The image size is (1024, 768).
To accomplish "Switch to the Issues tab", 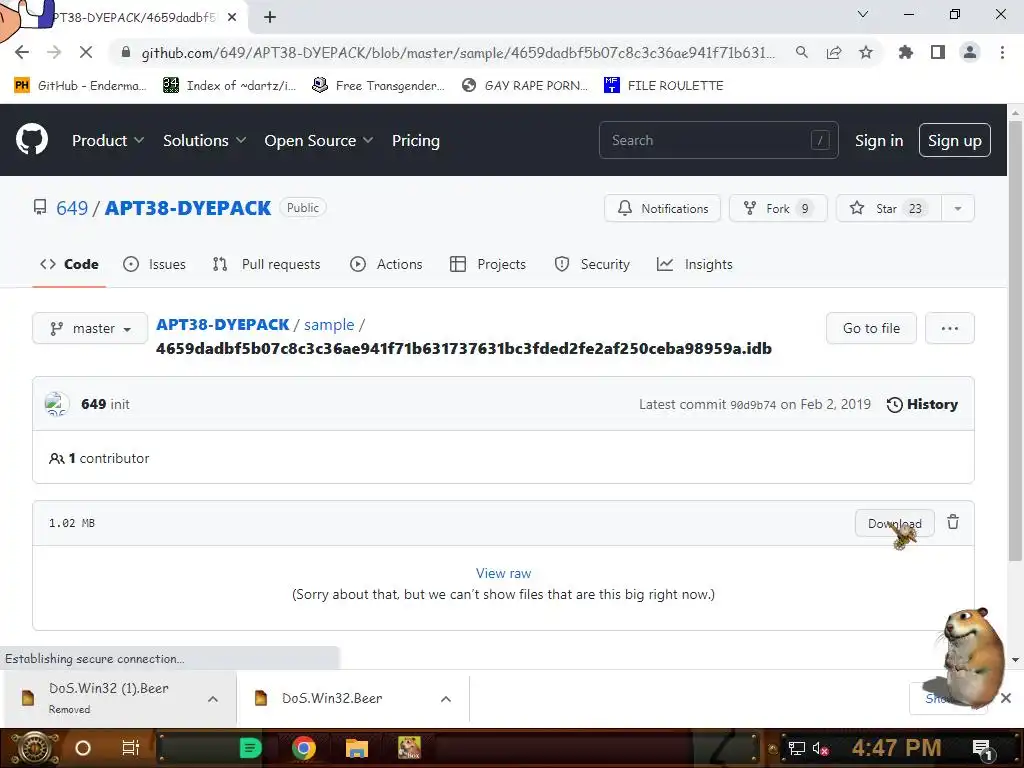I will (154, 264).
